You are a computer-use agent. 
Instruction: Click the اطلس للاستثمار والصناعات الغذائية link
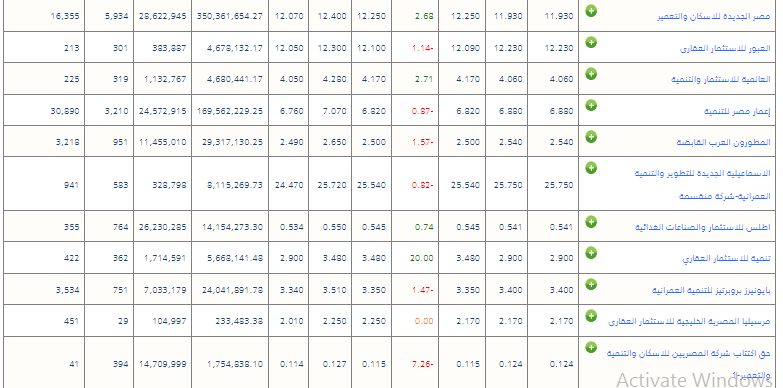703,228
